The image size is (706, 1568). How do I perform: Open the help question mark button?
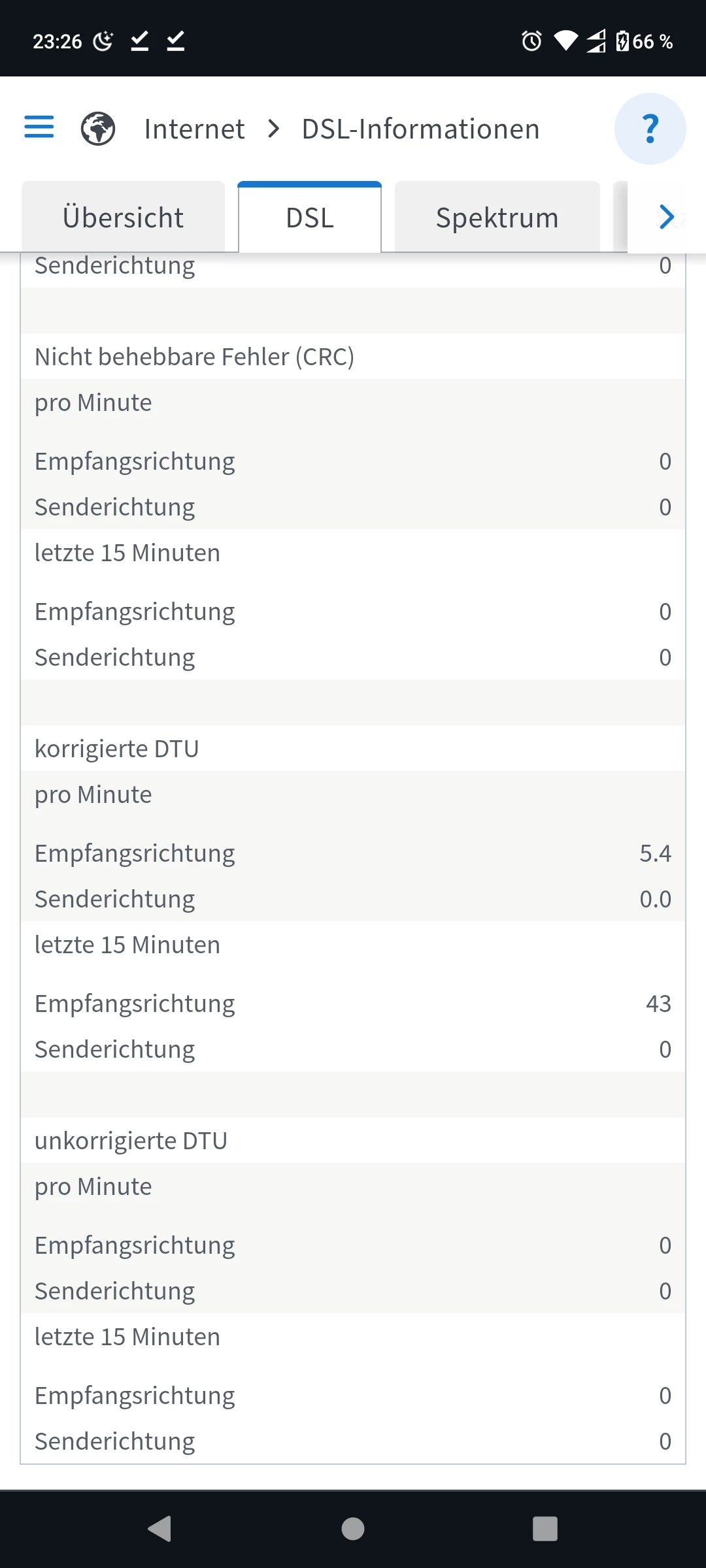click(x=650, y=129)
